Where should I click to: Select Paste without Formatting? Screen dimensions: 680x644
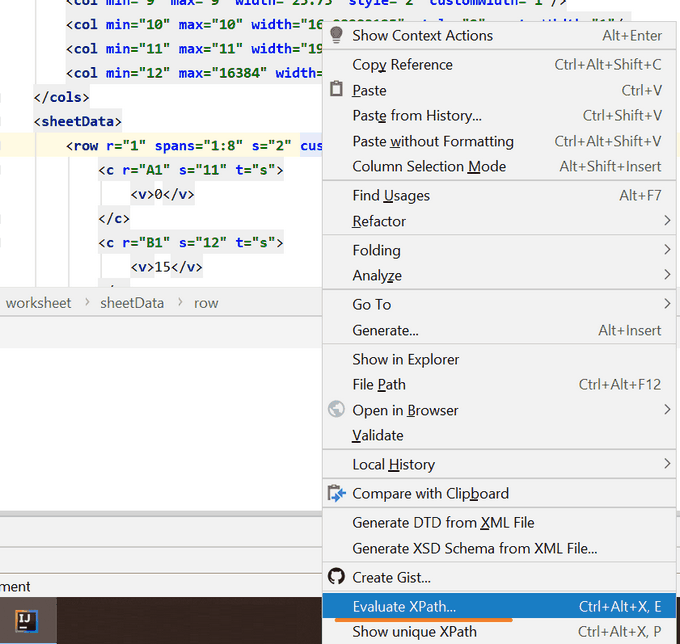point(433,142)
